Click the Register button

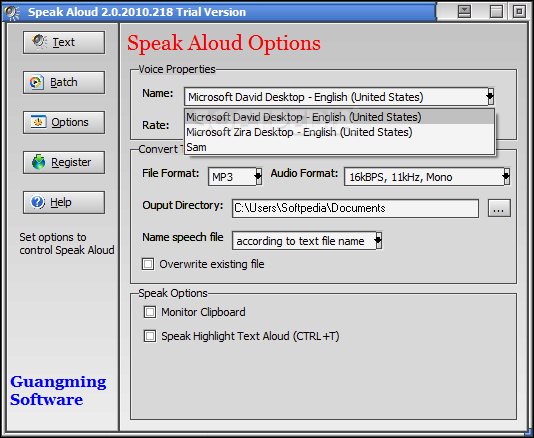64,162
